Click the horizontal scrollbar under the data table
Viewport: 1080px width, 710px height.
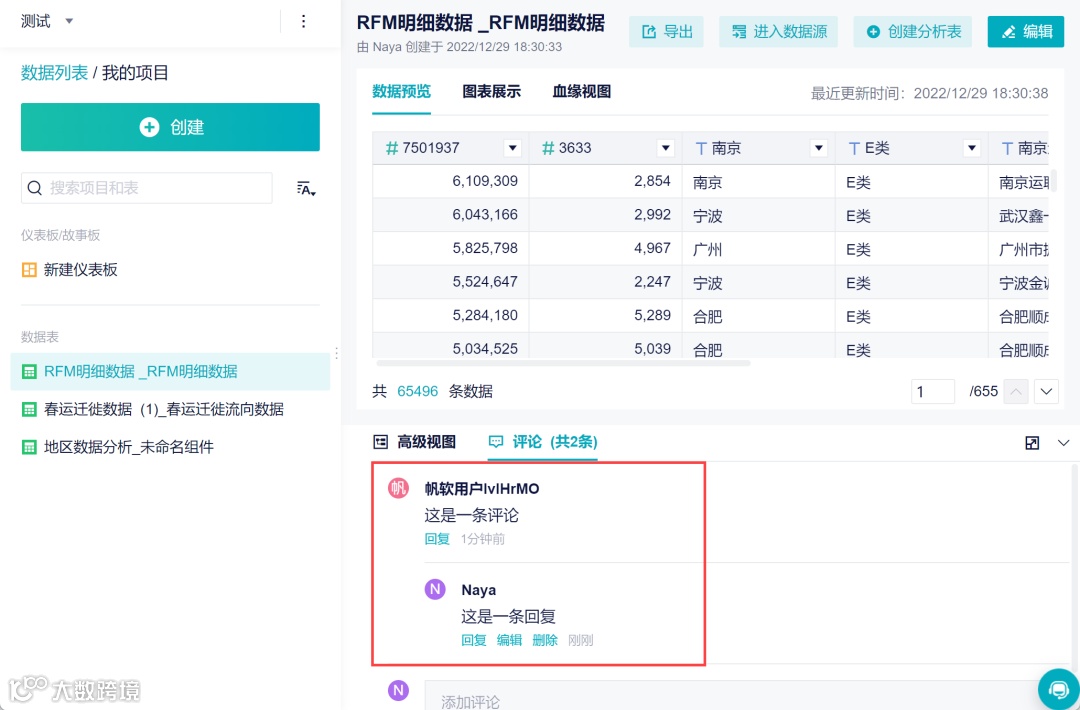(x=560, y=364)
